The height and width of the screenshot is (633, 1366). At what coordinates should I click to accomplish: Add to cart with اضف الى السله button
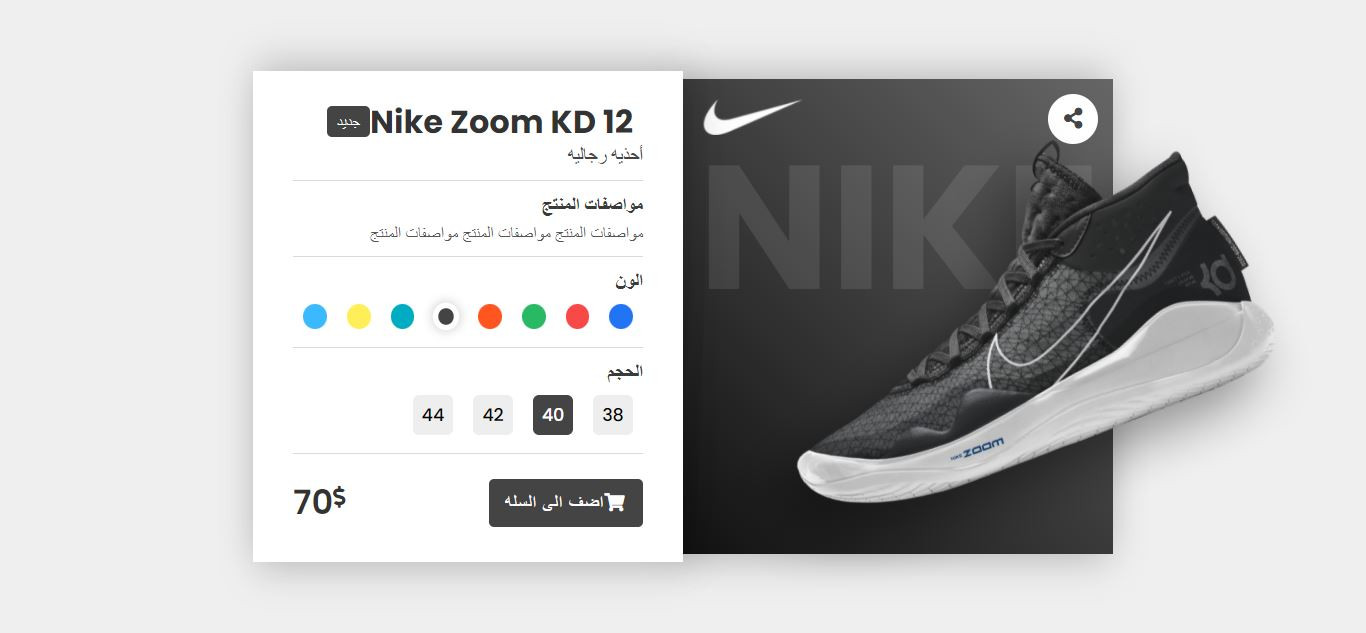coord(566,503)
